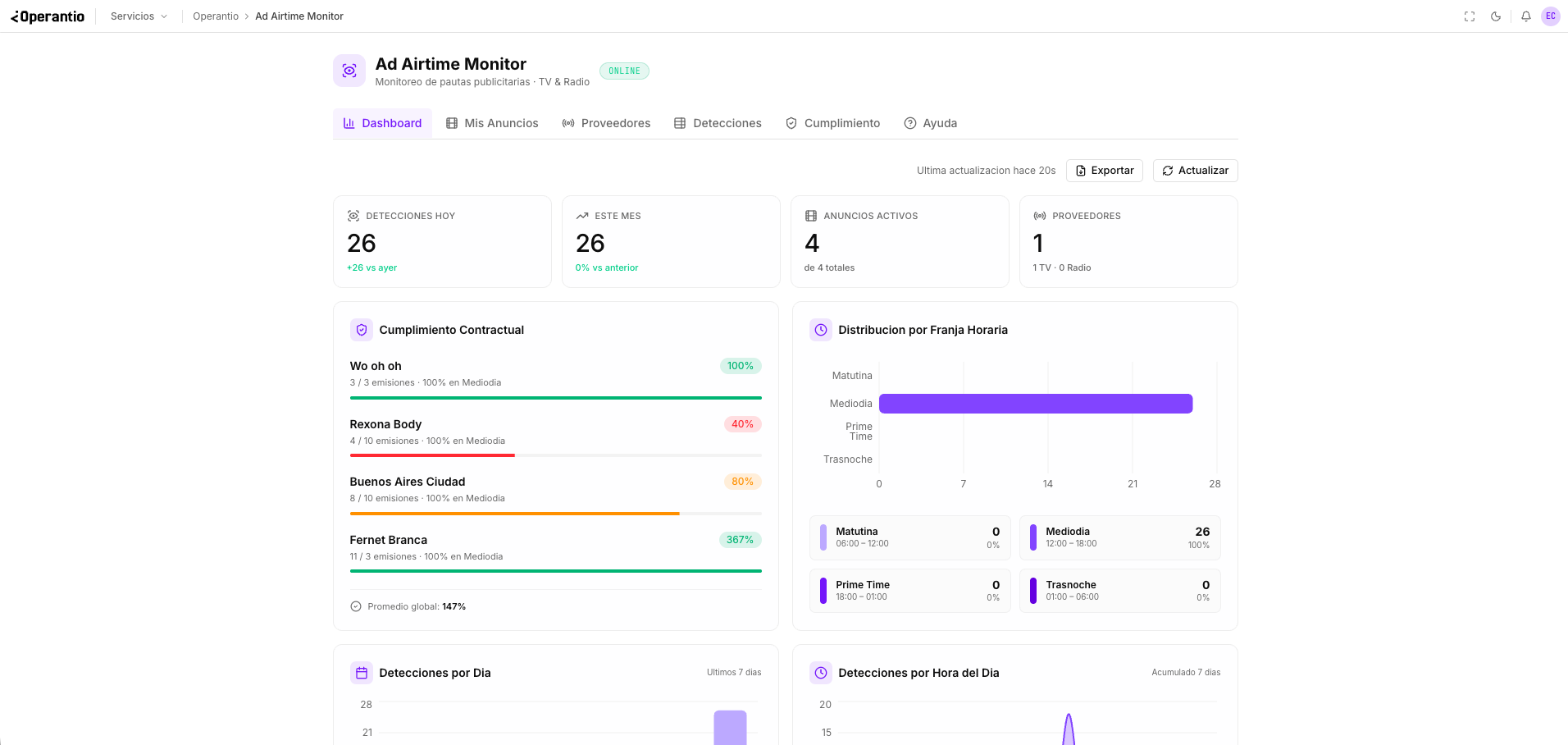Click the EC avatar badge

(1550, 16)
